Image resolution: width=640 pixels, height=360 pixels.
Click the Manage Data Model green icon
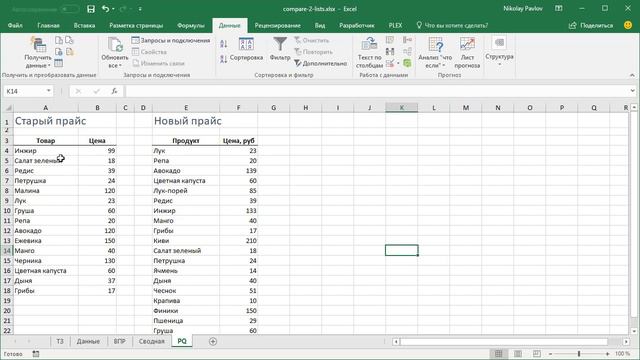407,63
